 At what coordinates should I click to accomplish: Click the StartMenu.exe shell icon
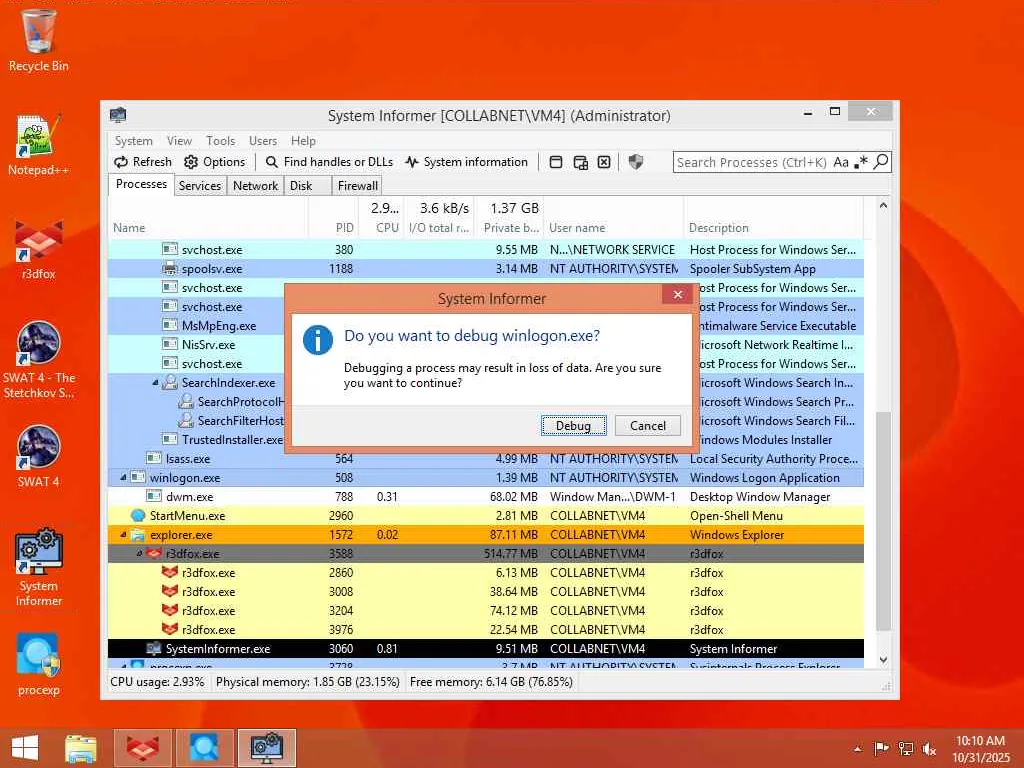click(x=138, y=516)
